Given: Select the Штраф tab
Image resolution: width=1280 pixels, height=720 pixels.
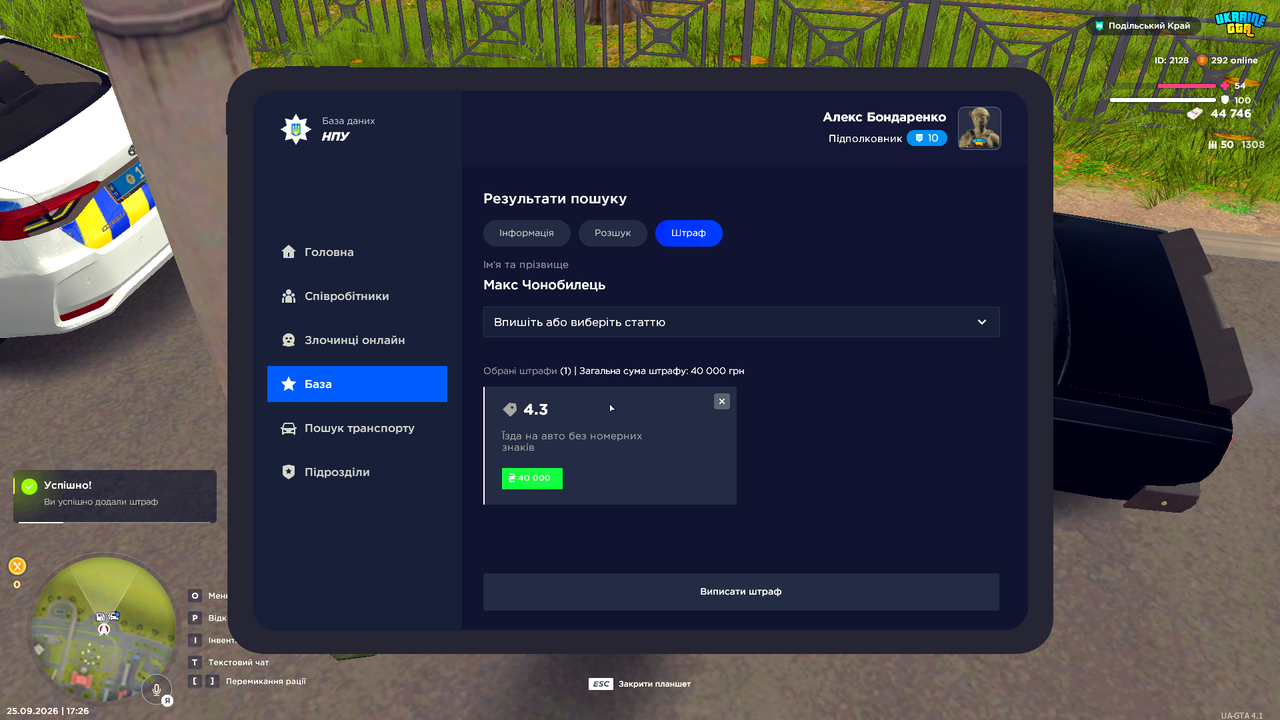Looking at the screenshot, I should (689, 233).
